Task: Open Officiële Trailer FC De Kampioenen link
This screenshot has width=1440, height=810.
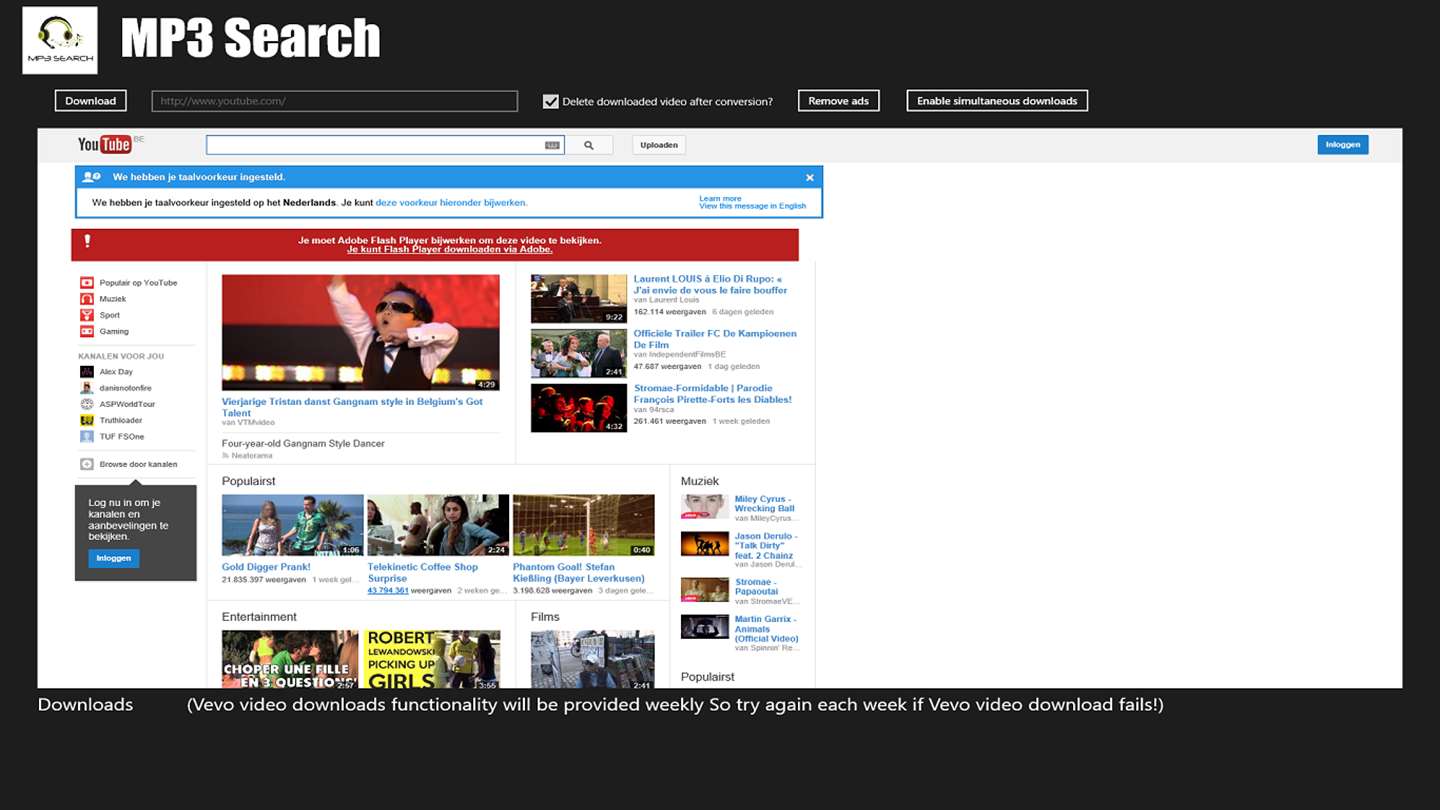Action: [715, 339]
